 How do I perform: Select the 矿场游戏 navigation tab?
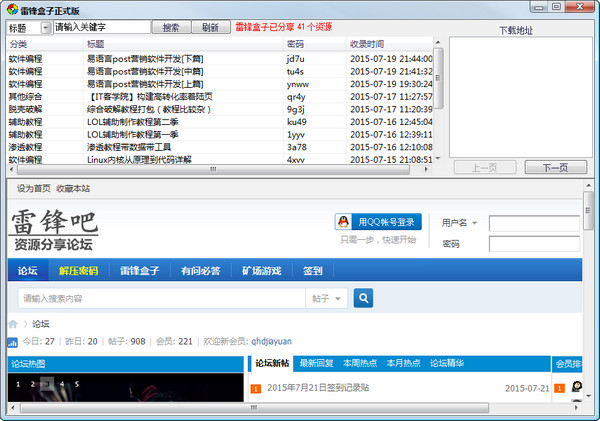tap(262, 271)
